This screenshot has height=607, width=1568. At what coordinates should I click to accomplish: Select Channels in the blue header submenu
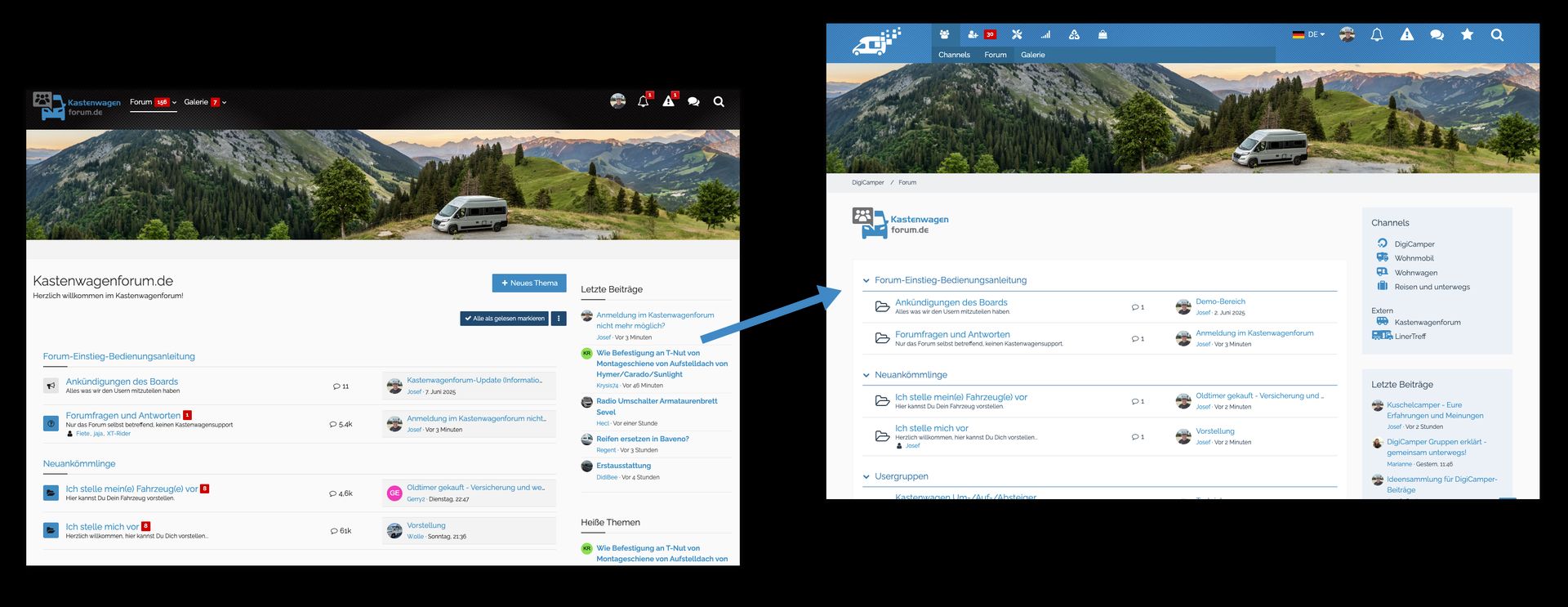pos(954,55)
